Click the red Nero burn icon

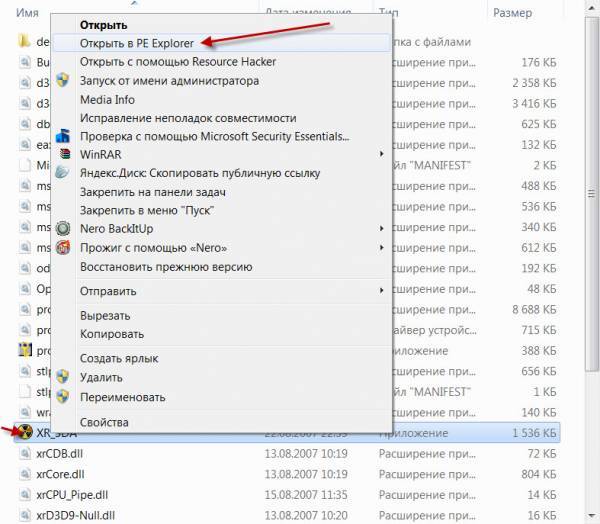63,248
